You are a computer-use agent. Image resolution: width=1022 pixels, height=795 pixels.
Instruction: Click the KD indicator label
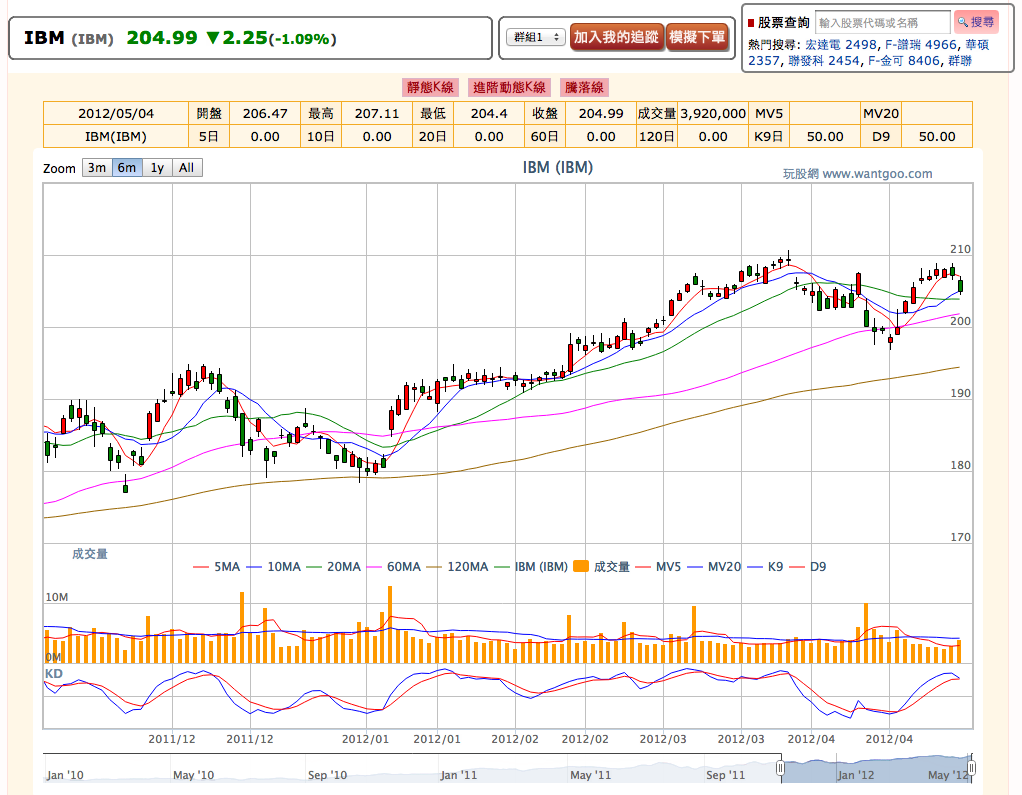point(53,674)
